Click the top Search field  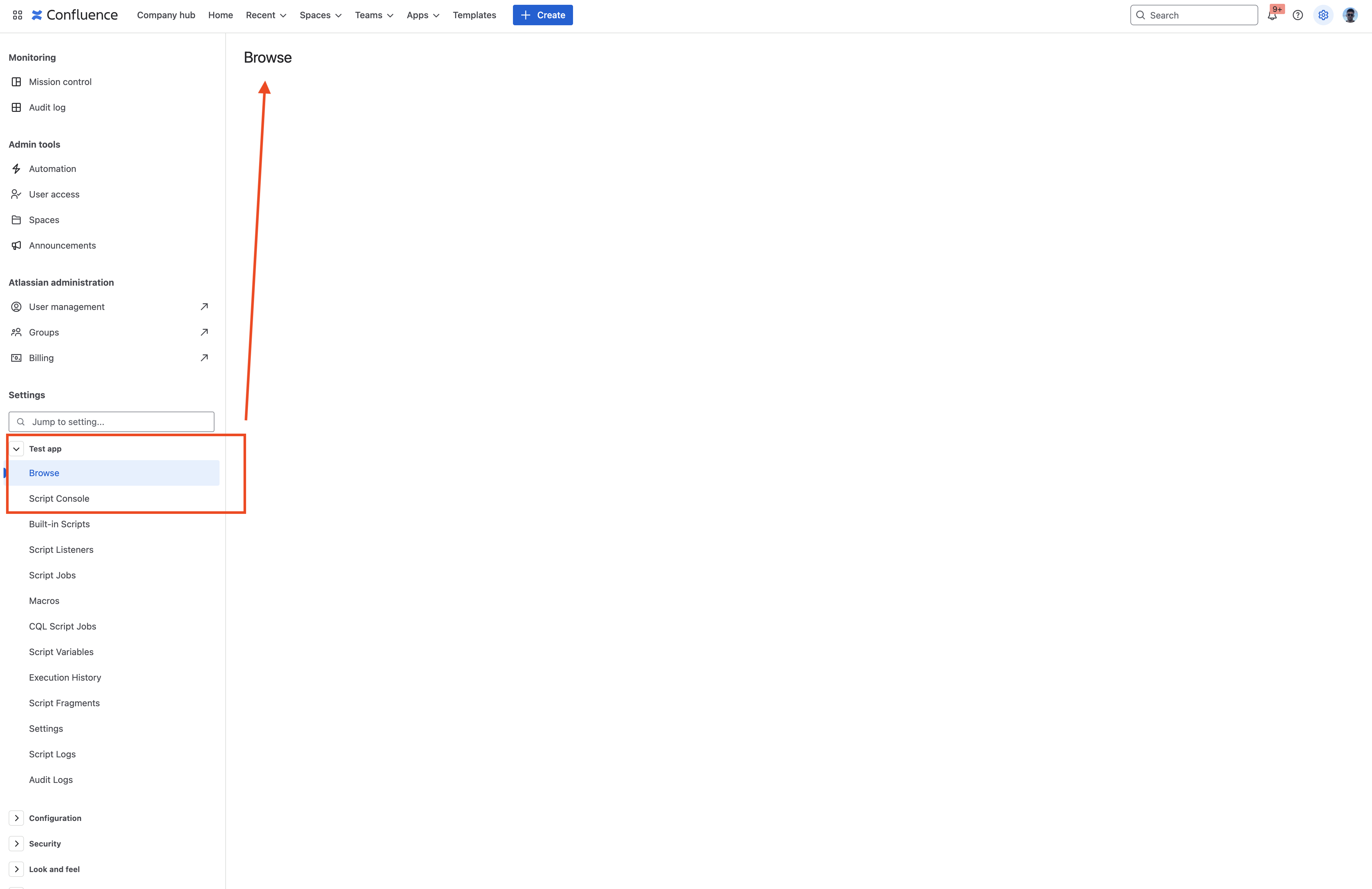point(1194,16)
